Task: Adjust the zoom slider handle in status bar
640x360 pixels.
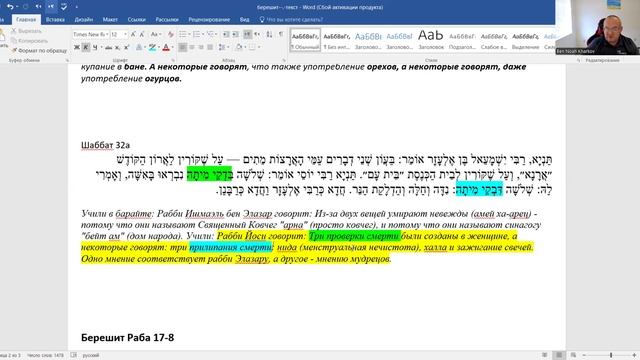Action: tap(611, 355)
